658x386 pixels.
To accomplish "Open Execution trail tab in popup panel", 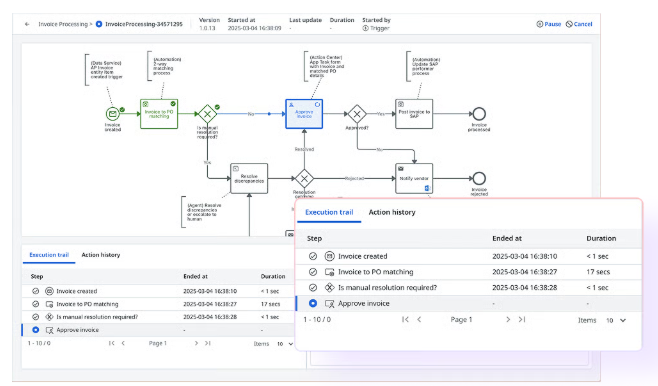I will (x=329, y=212).
